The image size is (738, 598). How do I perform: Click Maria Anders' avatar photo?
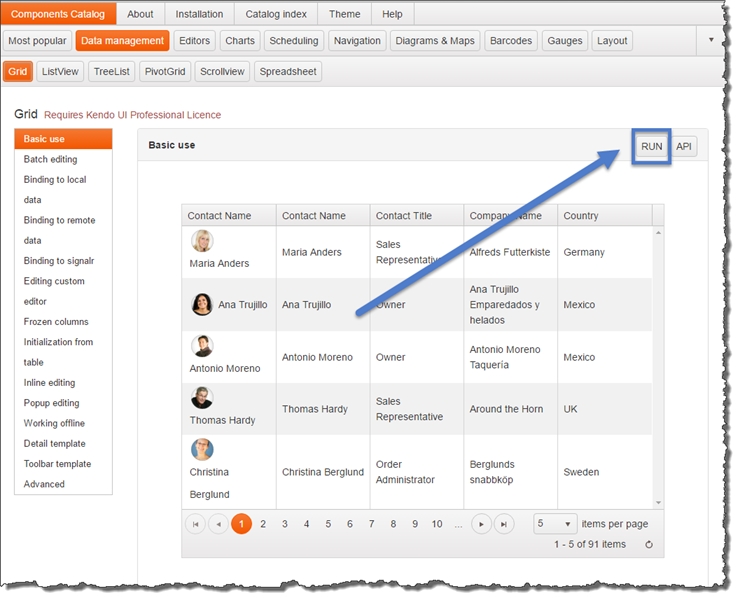tap(202, 241)
